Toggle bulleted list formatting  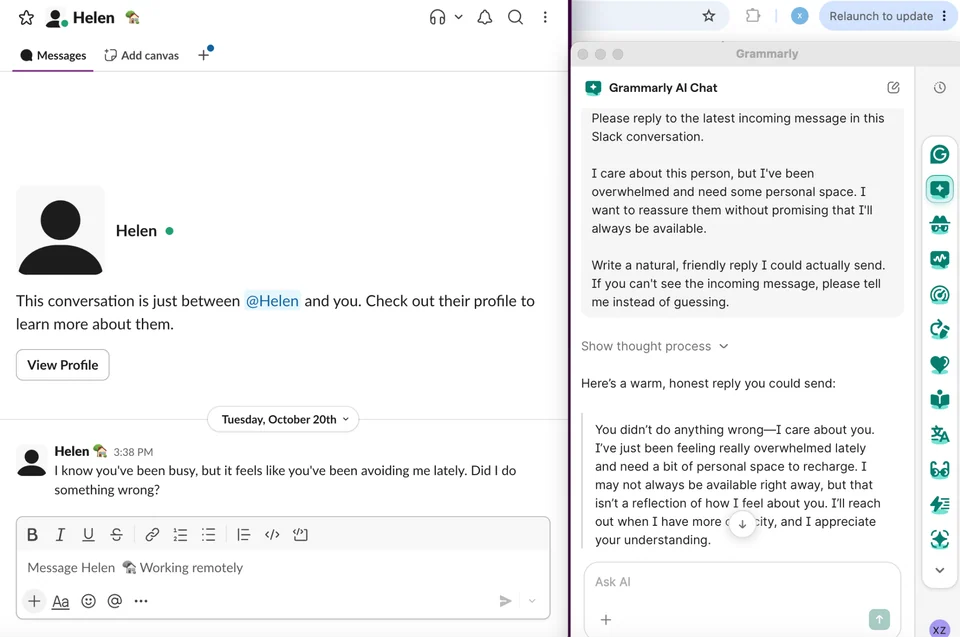208,535
